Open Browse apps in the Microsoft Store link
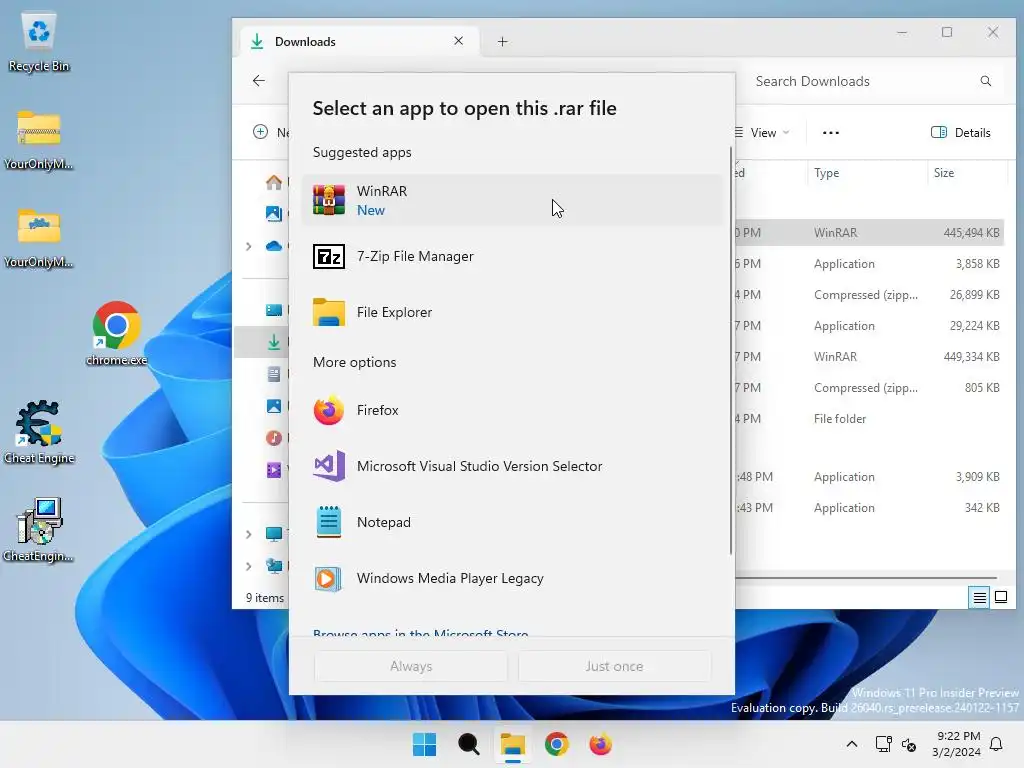Image resolution: width=1024 pixels, height=768 pixels. (421, 632)
